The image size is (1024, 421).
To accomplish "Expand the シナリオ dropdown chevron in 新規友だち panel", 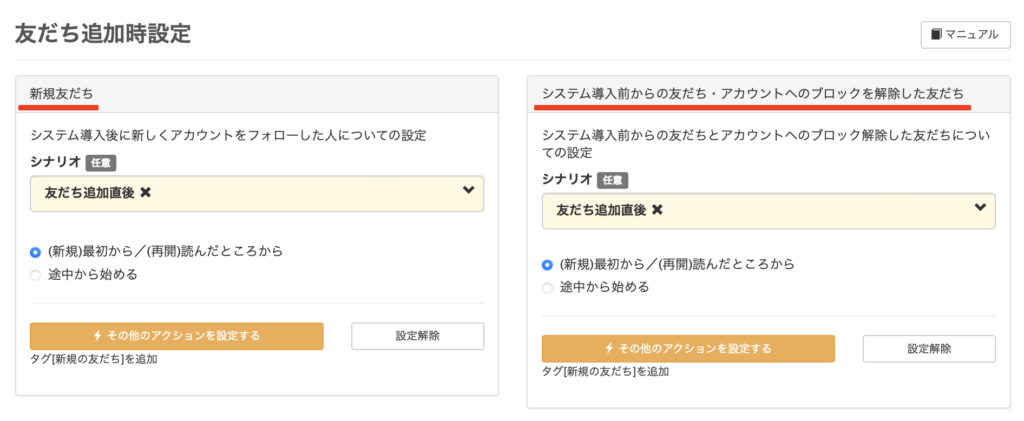I will (x=468, y=191).
